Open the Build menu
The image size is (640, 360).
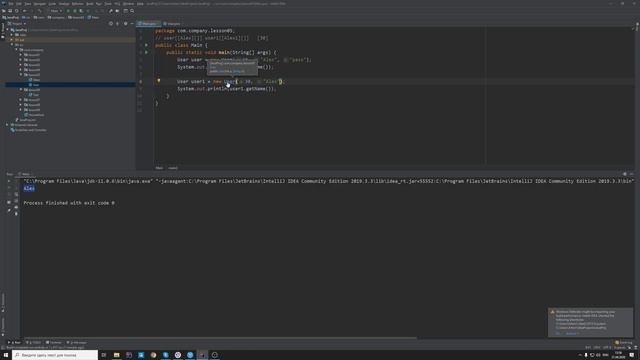90,4
